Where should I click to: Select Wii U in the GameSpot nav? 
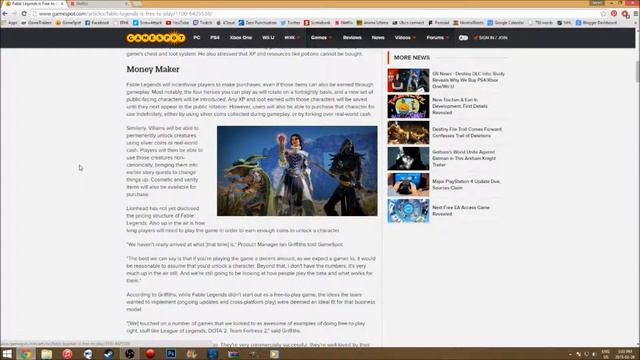(x=268, y=38)
